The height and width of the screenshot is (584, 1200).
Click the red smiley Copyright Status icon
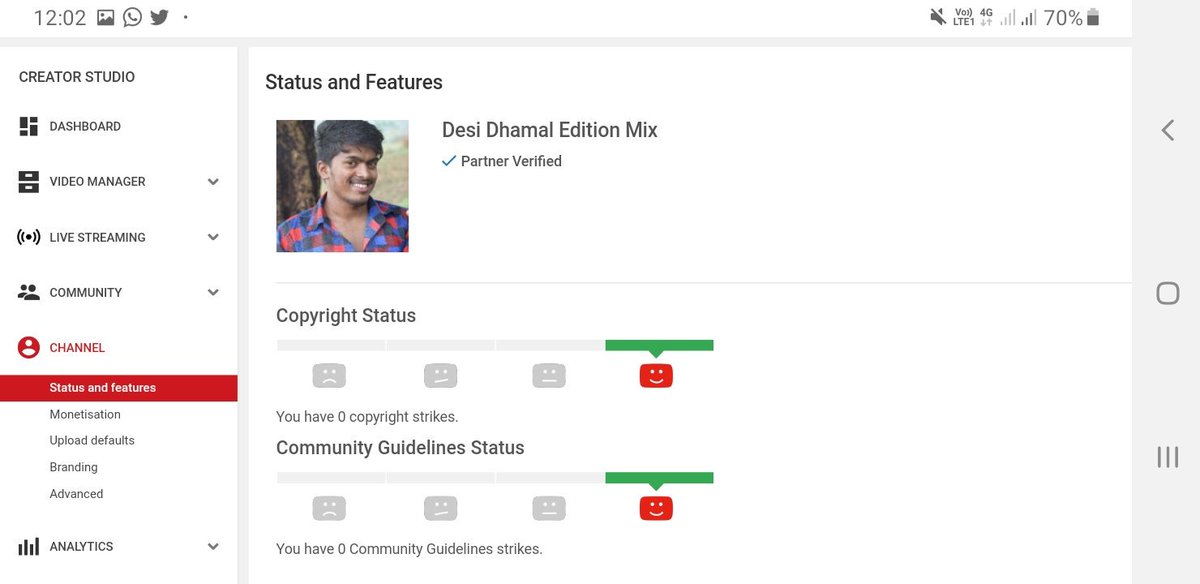[x=656, y=376]
